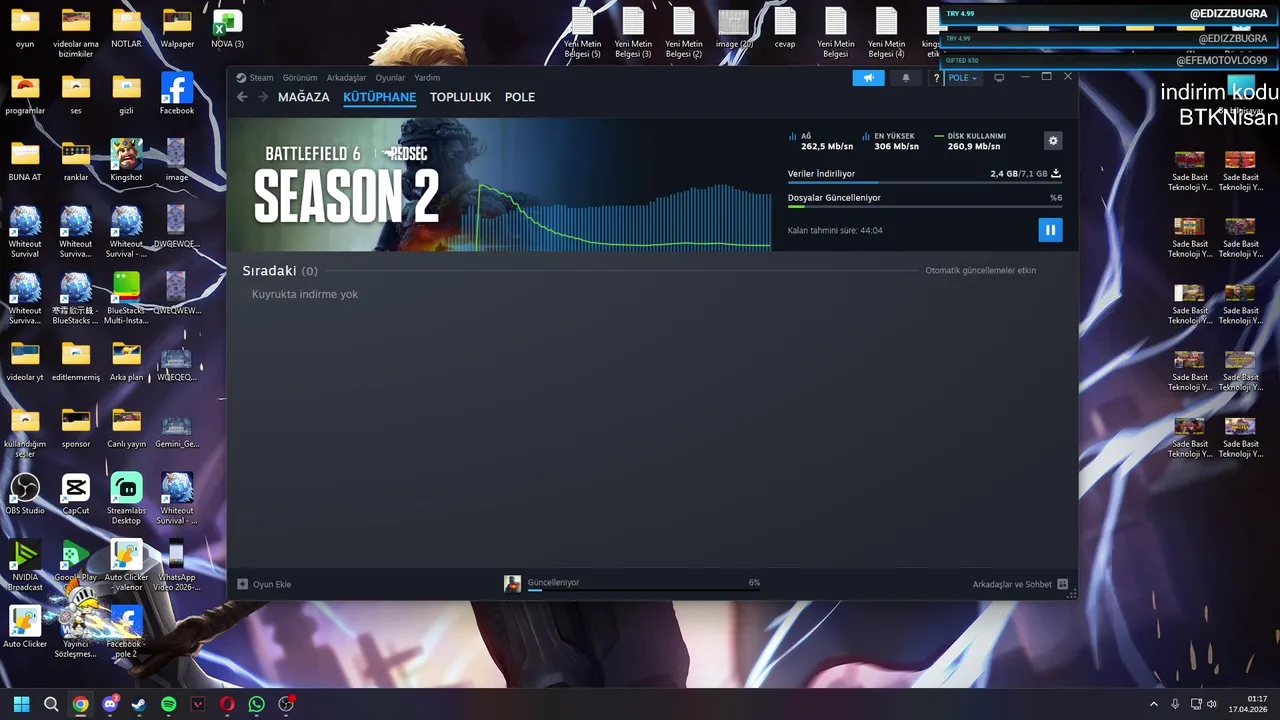
Task: Select the sponsor folder
Action: [76, 427]
